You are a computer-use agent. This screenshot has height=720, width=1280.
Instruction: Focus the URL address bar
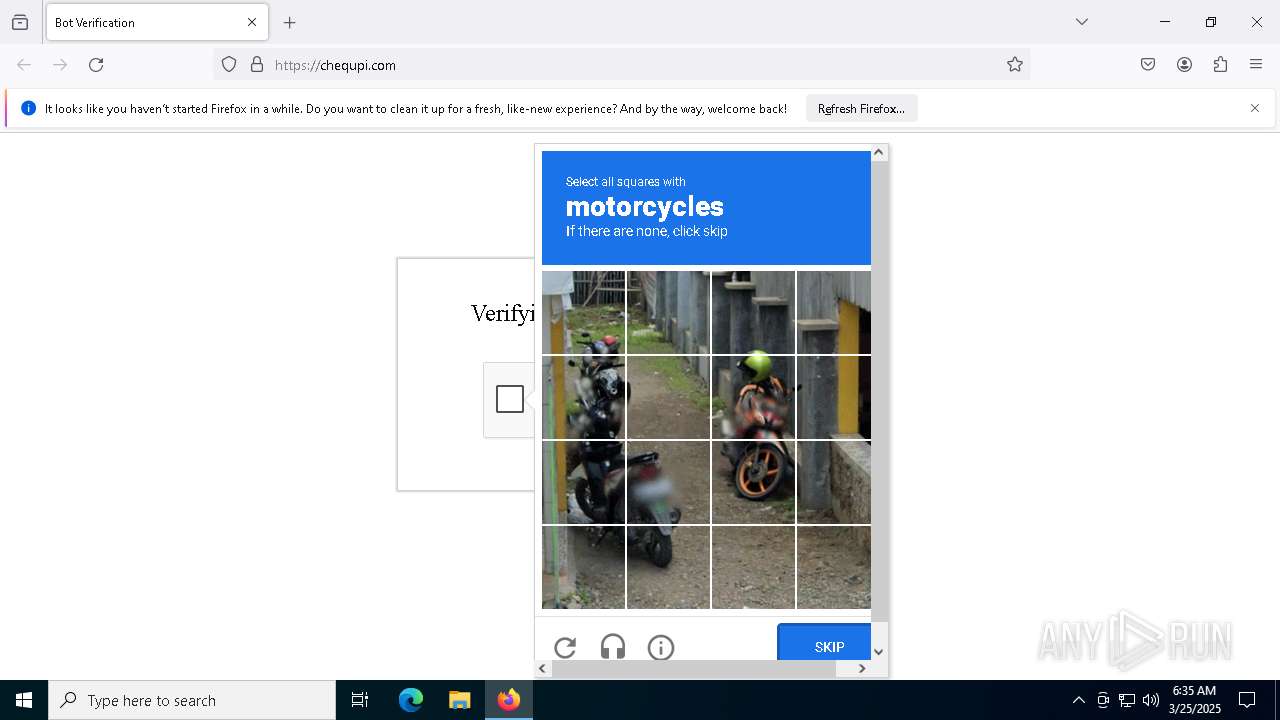[x=620, y=65]
